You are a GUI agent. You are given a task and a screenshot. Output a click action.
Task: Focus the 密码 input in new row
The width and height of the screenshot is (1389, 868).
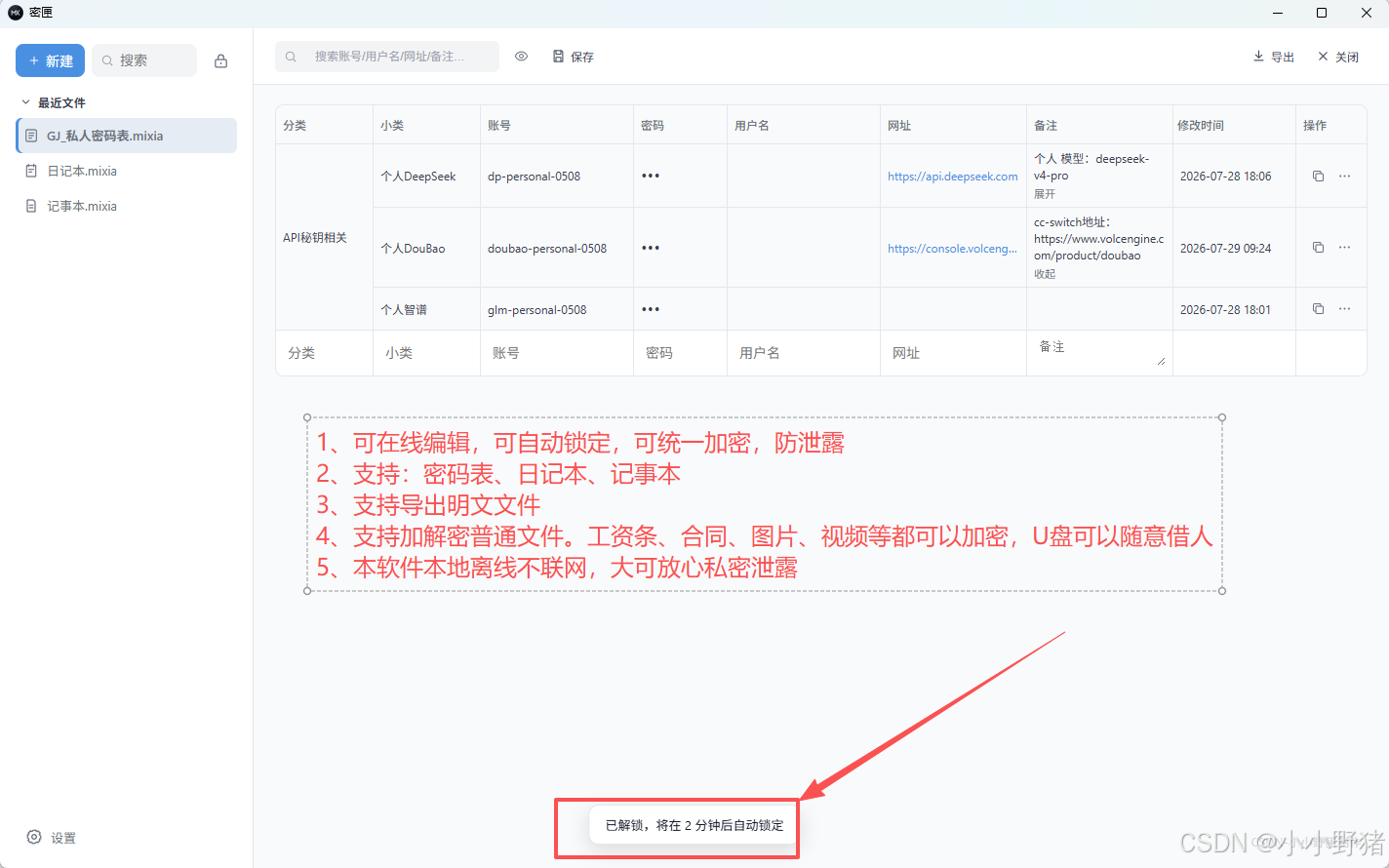coord(681,353)
